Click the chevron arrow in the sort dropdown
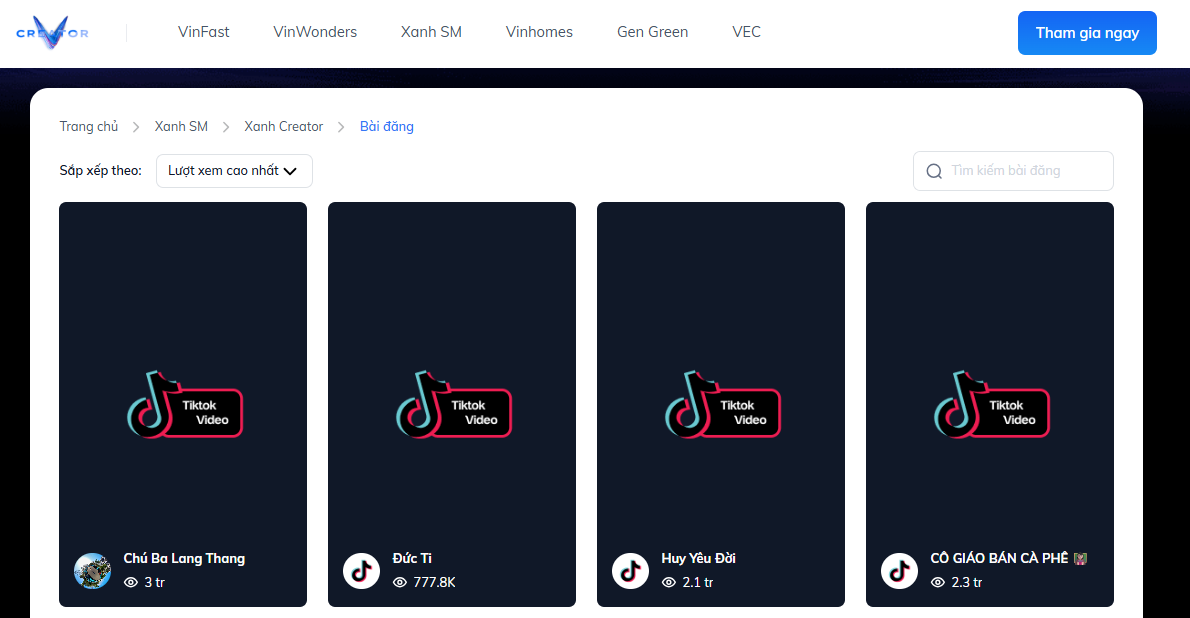Screen dimensions: 1190x618 291,171
